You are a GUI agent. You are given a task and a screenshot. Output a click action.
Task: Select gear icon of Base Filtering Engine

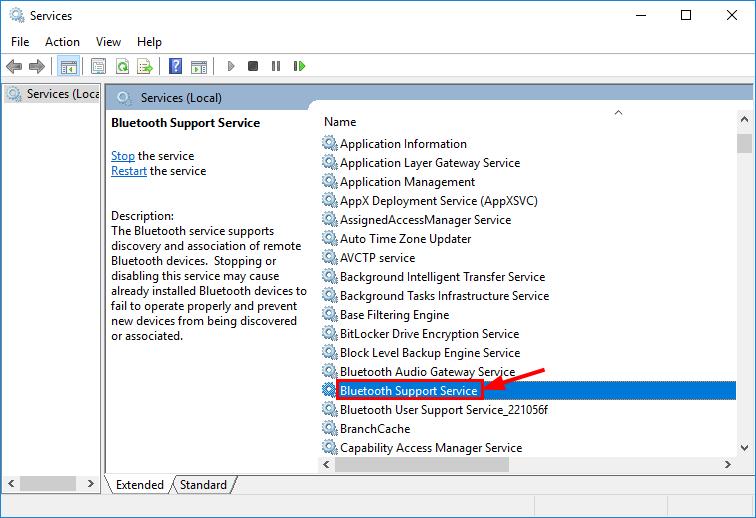tap(330, 314)
